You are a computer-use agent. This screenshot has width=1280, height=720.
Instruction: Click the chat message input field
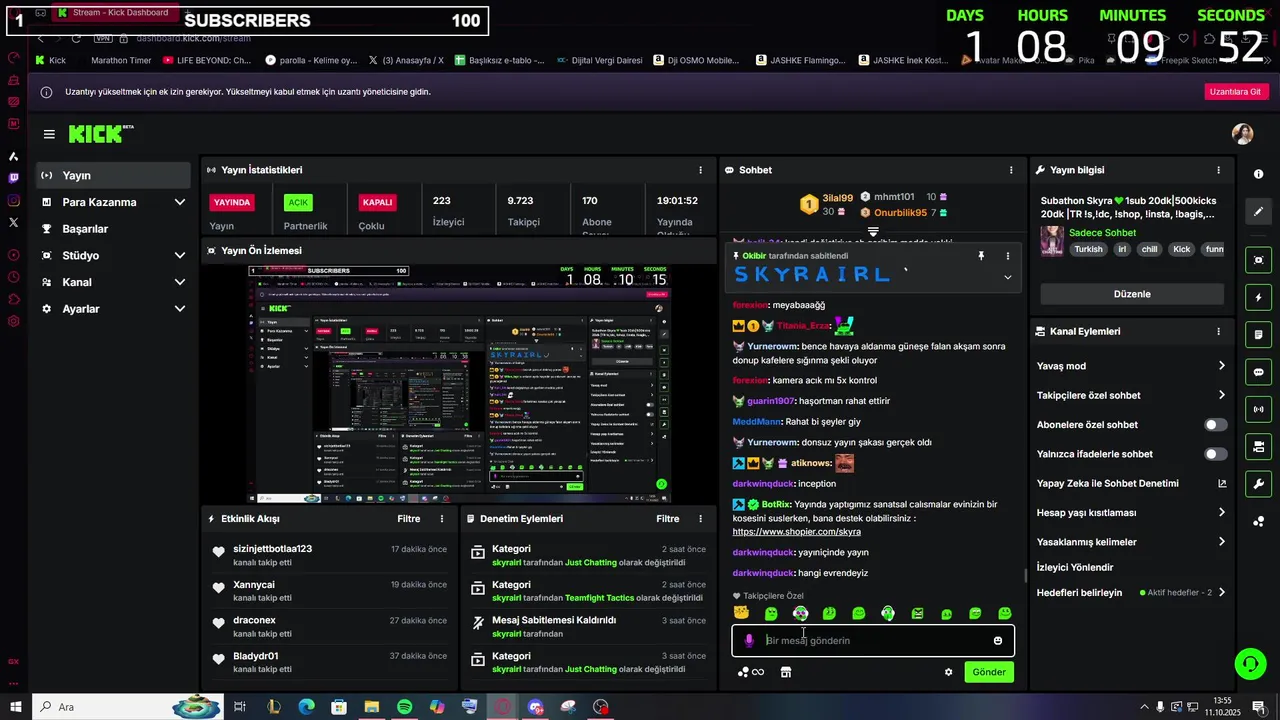[872, 641]
